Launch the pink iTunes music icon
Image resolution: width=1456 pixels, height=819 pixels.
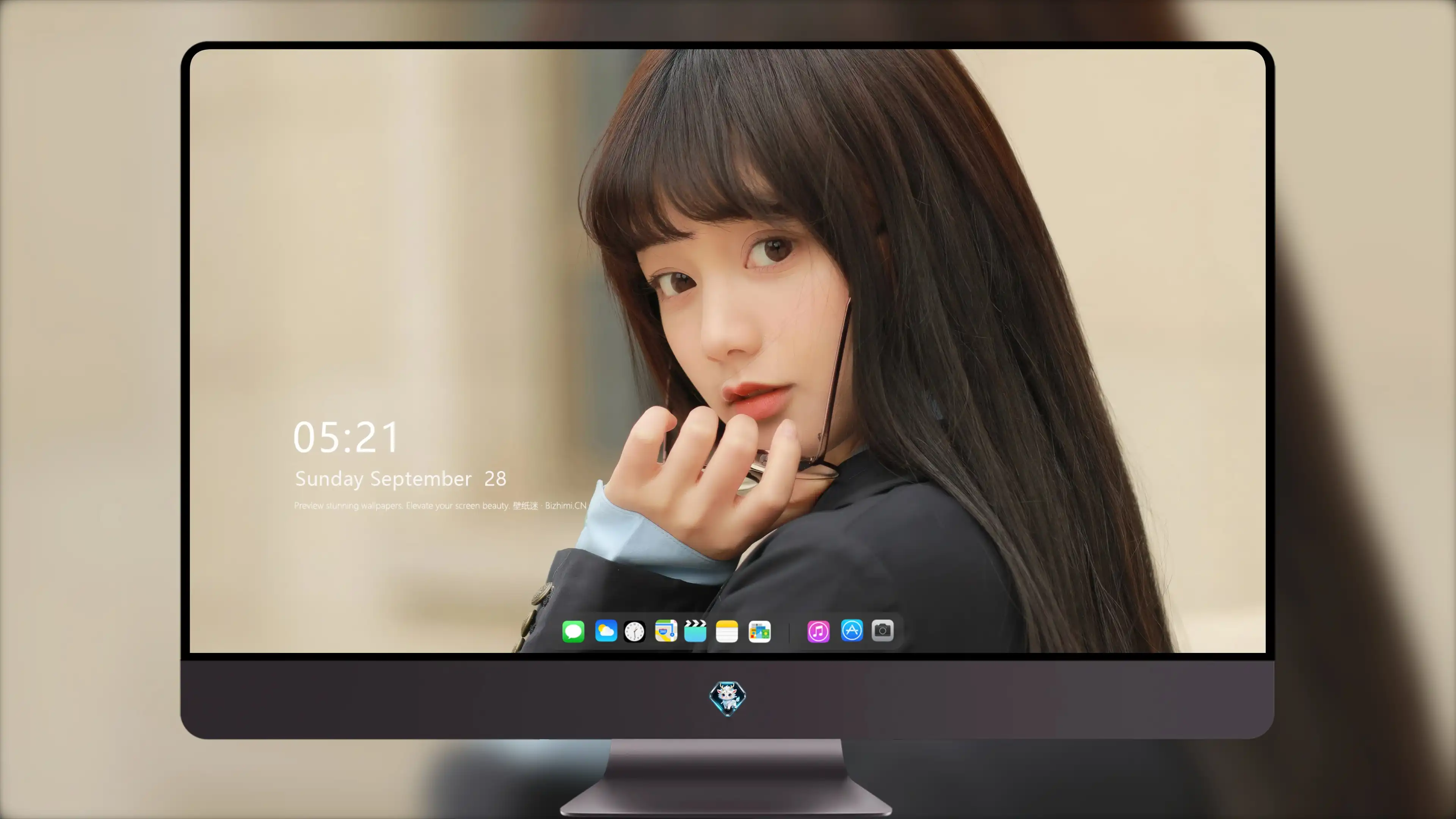tap(819, 631)
